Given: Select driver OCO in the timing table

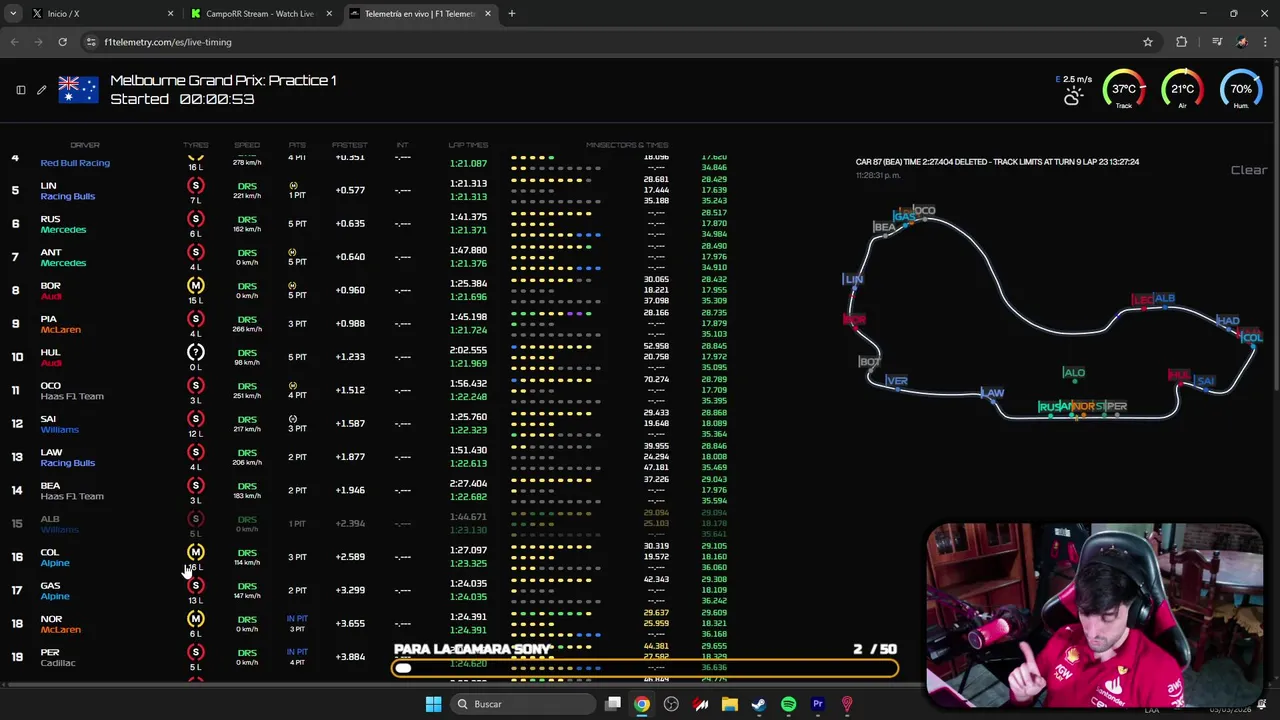Looking at the screenshot, I should (x=50, y=386).
